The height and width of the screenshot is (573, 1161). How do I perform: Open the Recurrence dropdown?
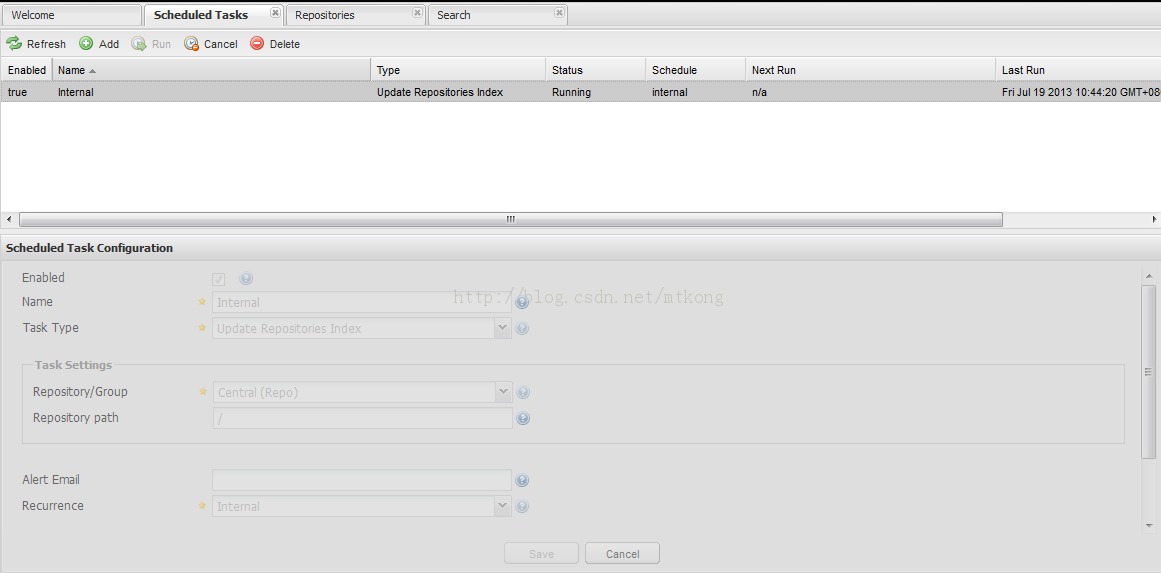click(503, 506)
